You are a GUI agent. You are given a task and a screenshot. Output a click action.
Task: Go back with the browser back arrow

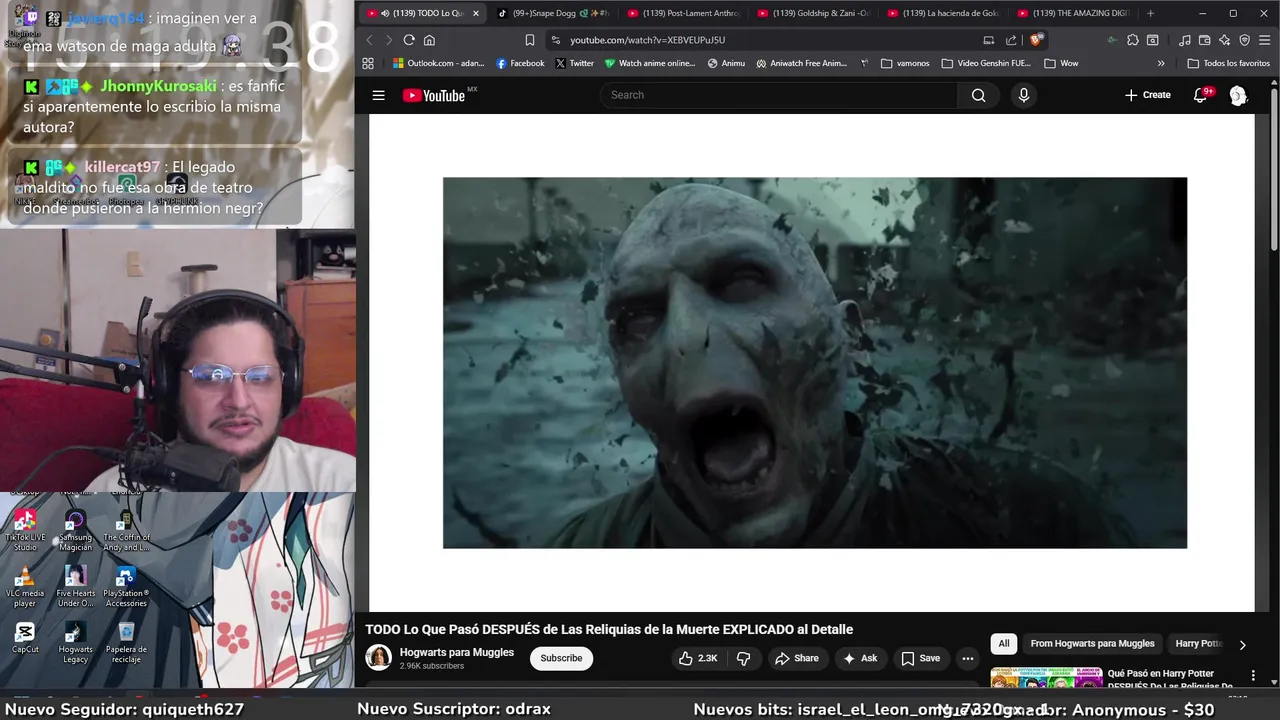coord(369,40)
